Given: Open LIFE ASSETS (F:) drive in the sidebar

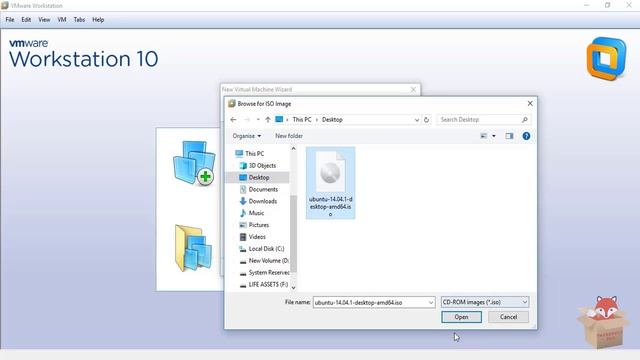Looking at the screenshot, I should click(x=268, y=284).
